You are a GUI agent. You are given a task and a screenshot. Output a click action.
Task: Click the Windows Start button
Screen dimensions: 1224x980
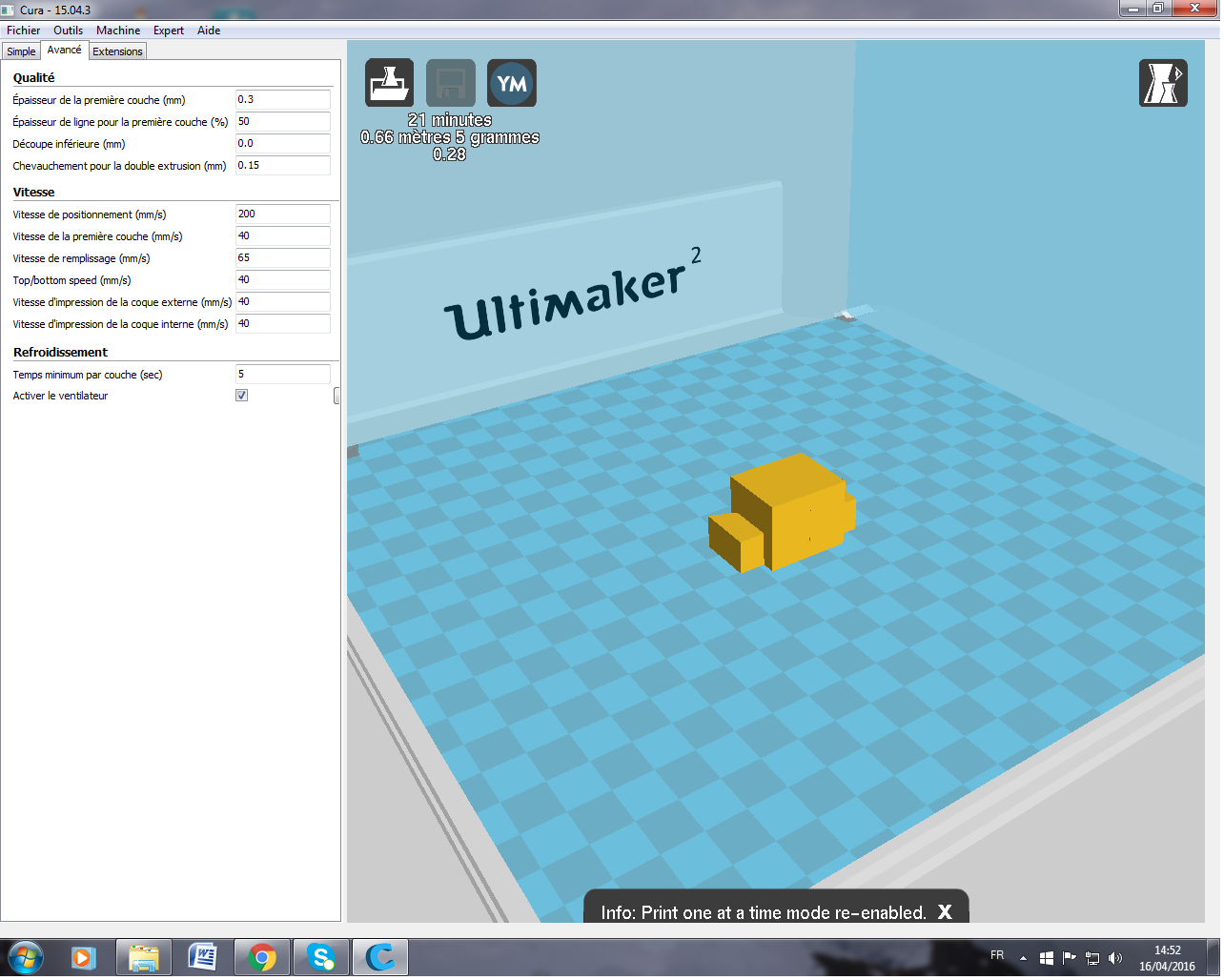(26, 956)
